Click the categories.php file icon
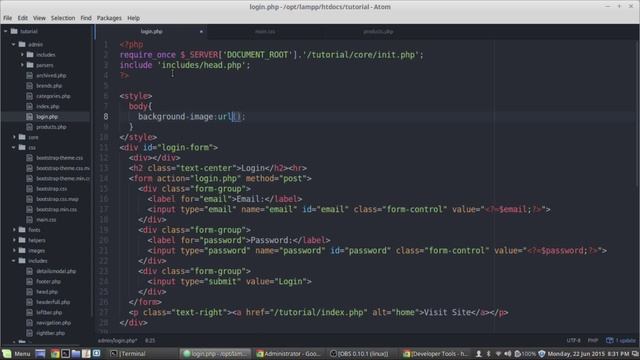Image resolution: width=640 pixels, height=360 pixels. pos(29,96)
